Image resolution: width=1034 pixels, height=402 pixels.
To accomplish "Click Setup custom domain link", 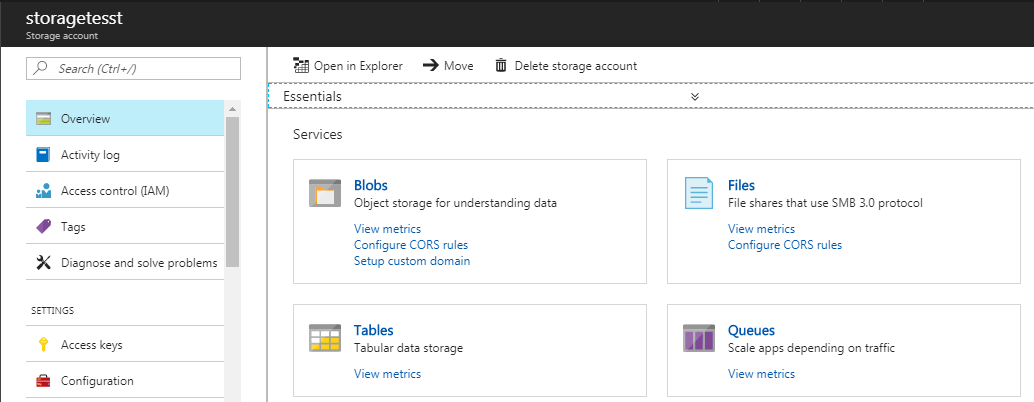I will coord(412,261).
